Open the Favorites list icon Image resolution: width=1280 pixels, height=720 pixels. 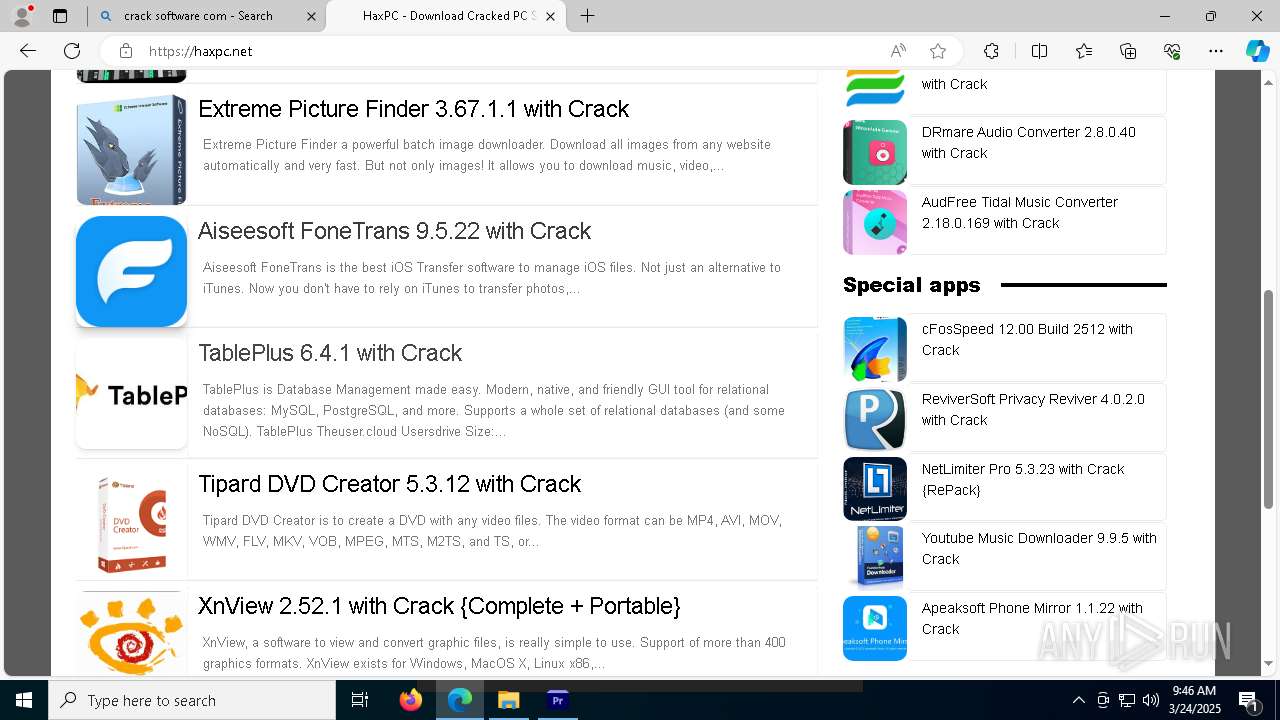click(1084, 51)
